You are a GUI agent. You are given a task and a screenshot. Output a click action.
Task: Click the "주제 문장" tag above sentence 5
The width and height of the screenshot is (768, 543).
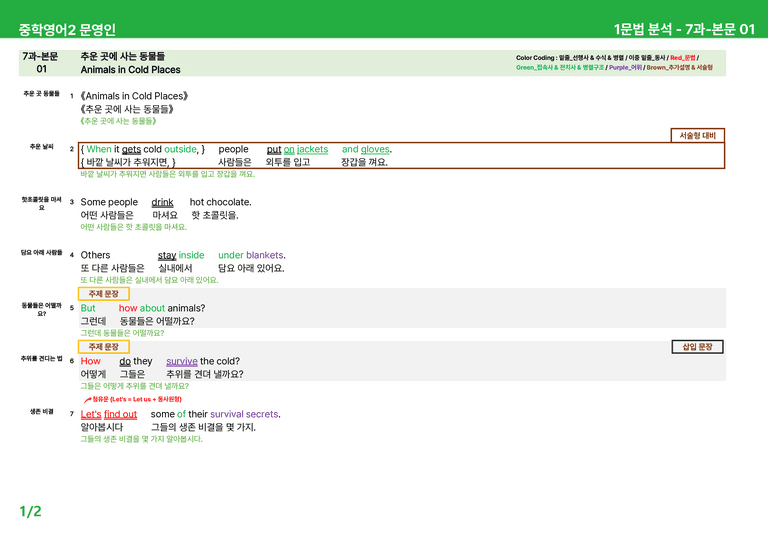(x=104, y=294)
